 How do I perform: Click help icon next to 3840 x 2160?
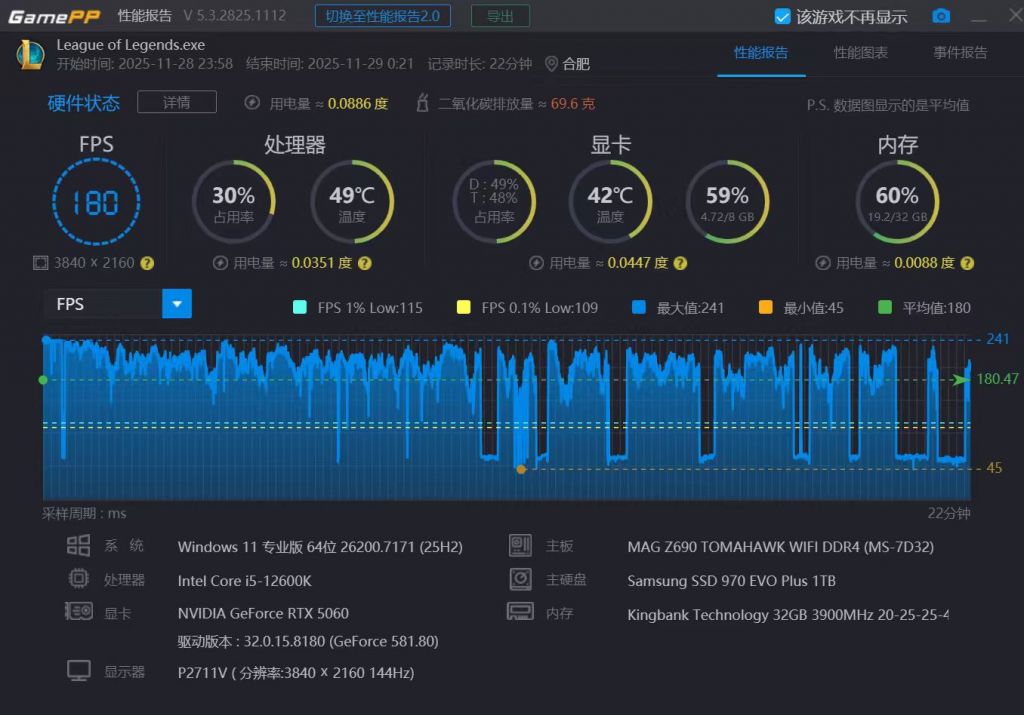(x=147, y=263)
